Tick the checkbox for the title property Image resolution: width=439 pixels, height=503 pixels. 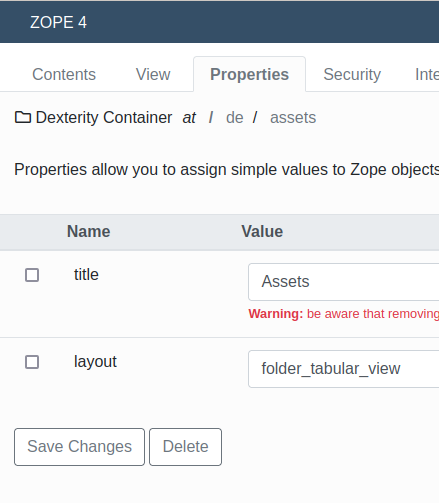pyautogui.click(x=32, y=275)
